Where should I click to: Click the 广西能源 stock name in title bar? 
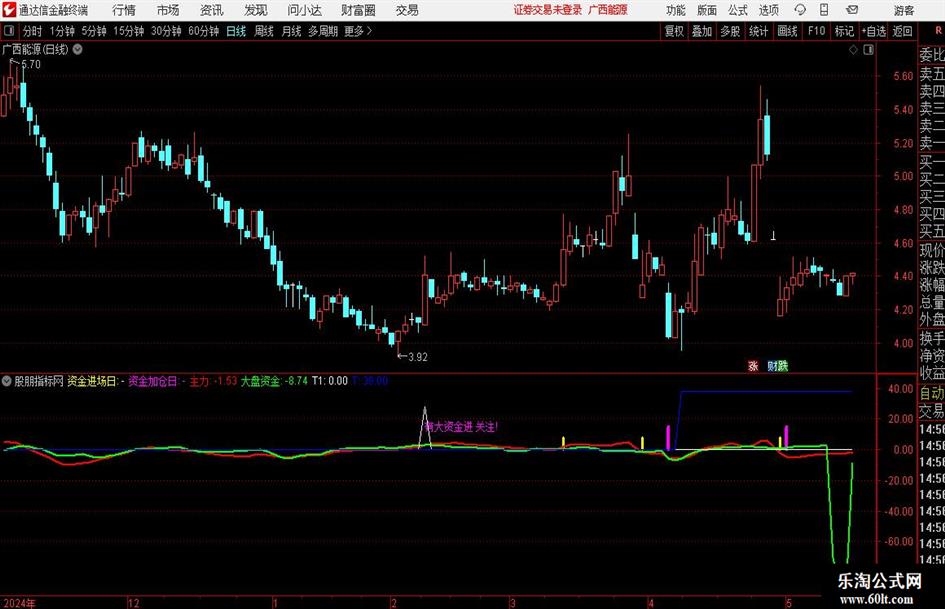[x=608, y=10]
